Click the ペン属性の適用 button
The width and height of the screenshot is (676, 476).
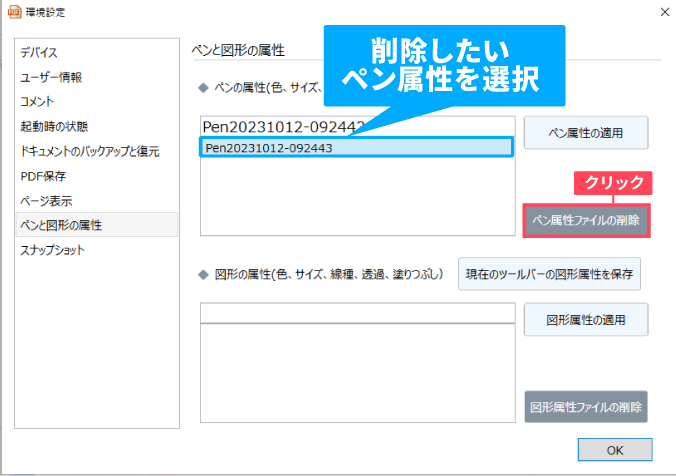(x=586, y=132)
